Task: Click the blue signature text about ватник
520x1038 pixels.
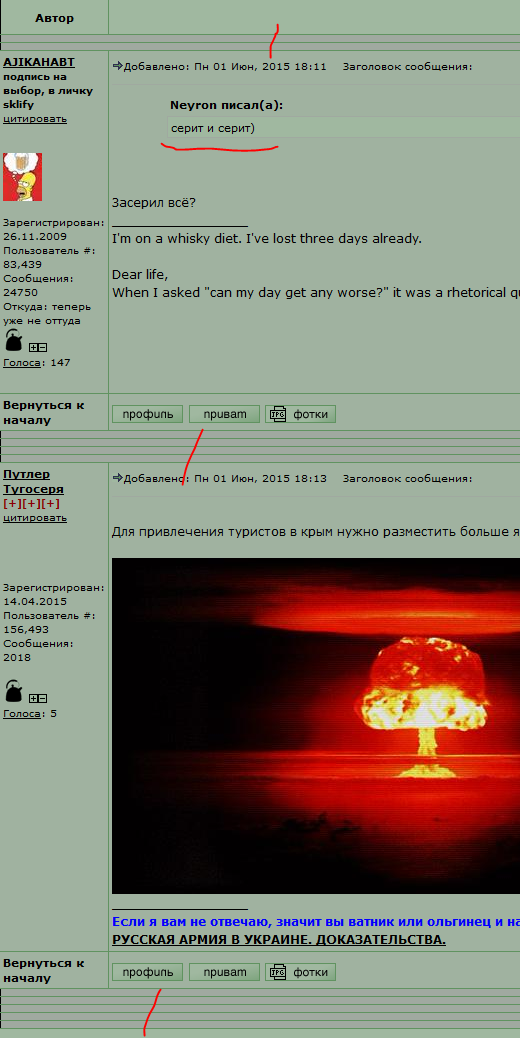Action: click(316, 922)
